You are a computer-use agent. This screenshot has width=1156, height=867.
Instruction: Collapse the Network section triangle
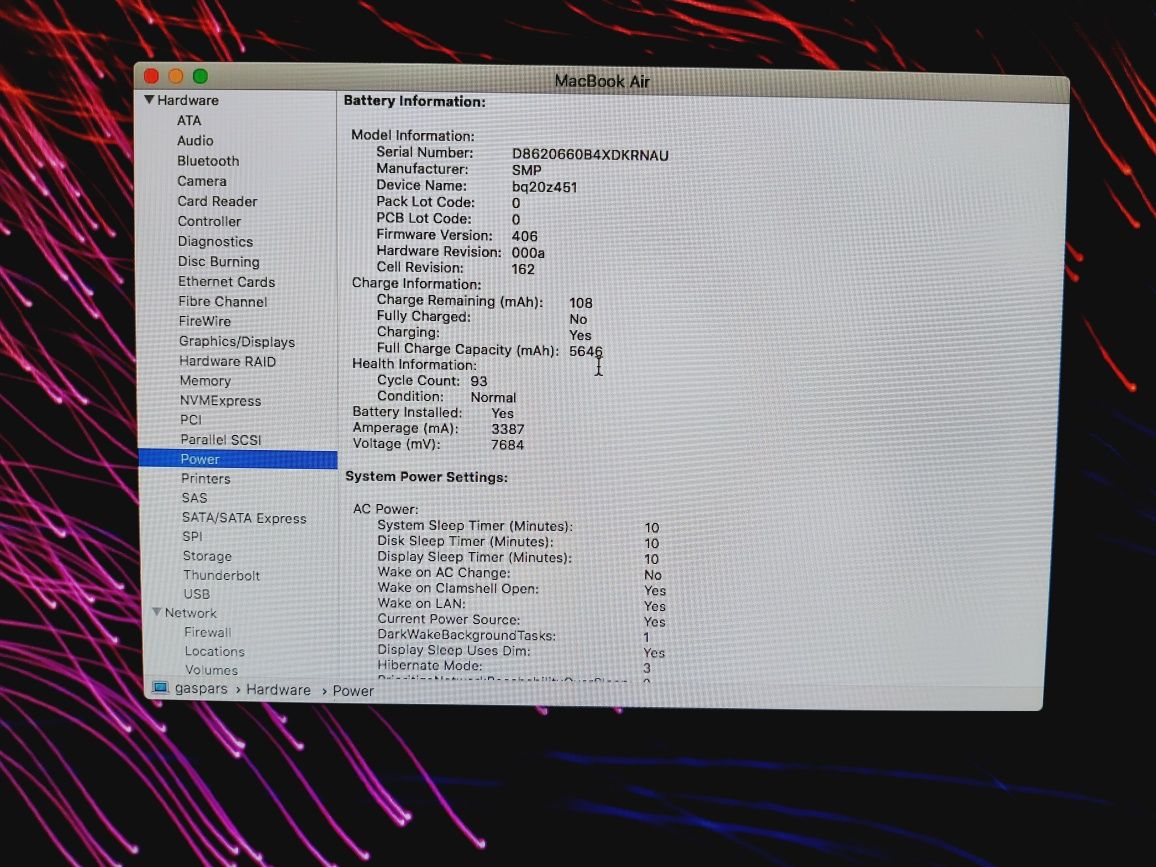coord(156,612)
